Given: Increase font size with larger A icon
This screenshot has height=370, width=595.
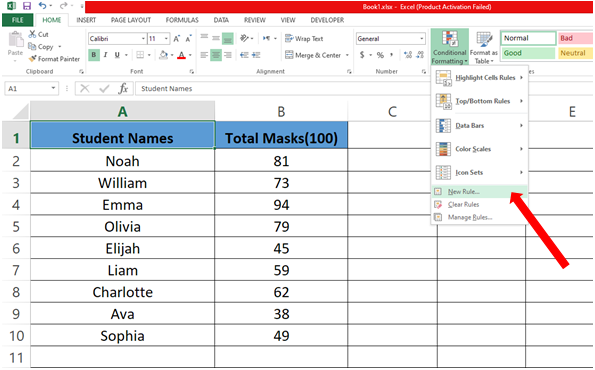Looking at the screenshot, I should pyautogui.click(x=176, y=39).
